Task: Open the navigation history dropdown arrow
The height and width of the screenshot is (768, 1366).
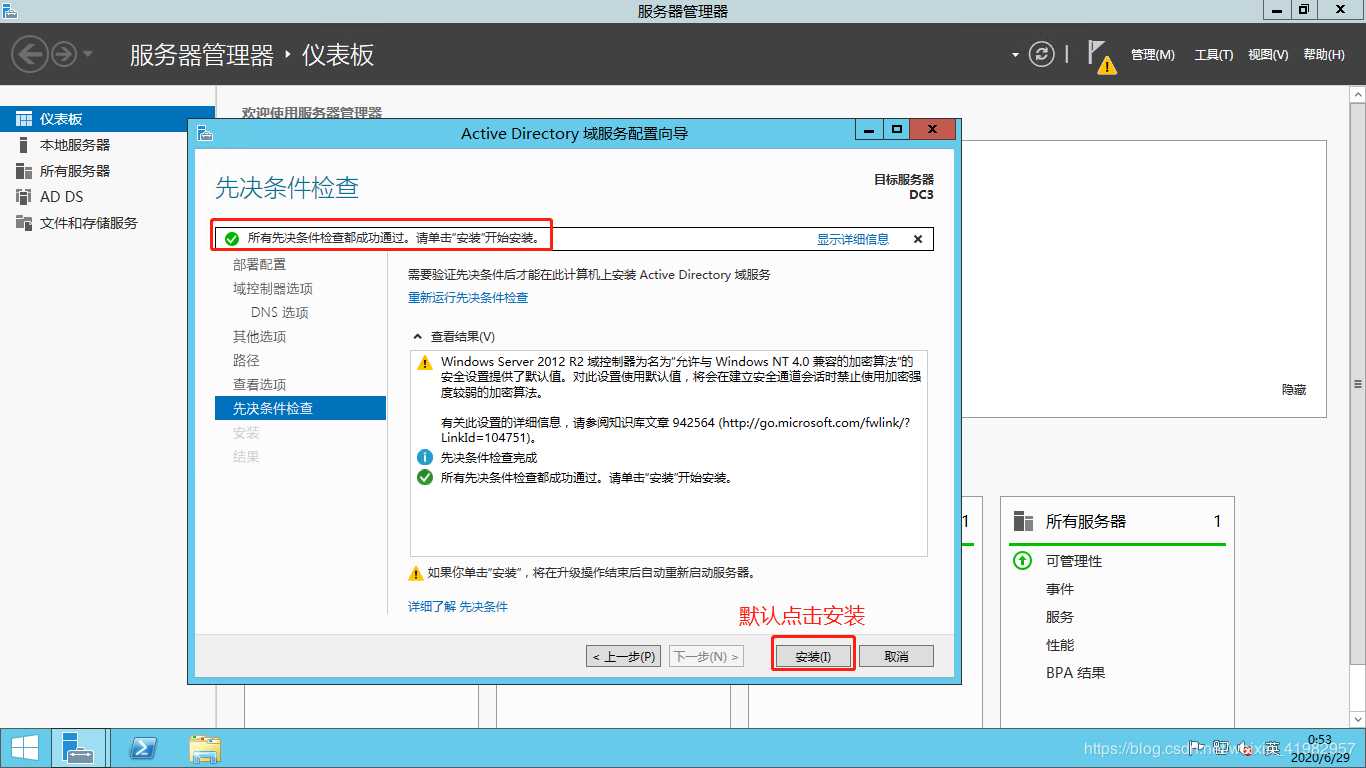Action: click(88, 54)
